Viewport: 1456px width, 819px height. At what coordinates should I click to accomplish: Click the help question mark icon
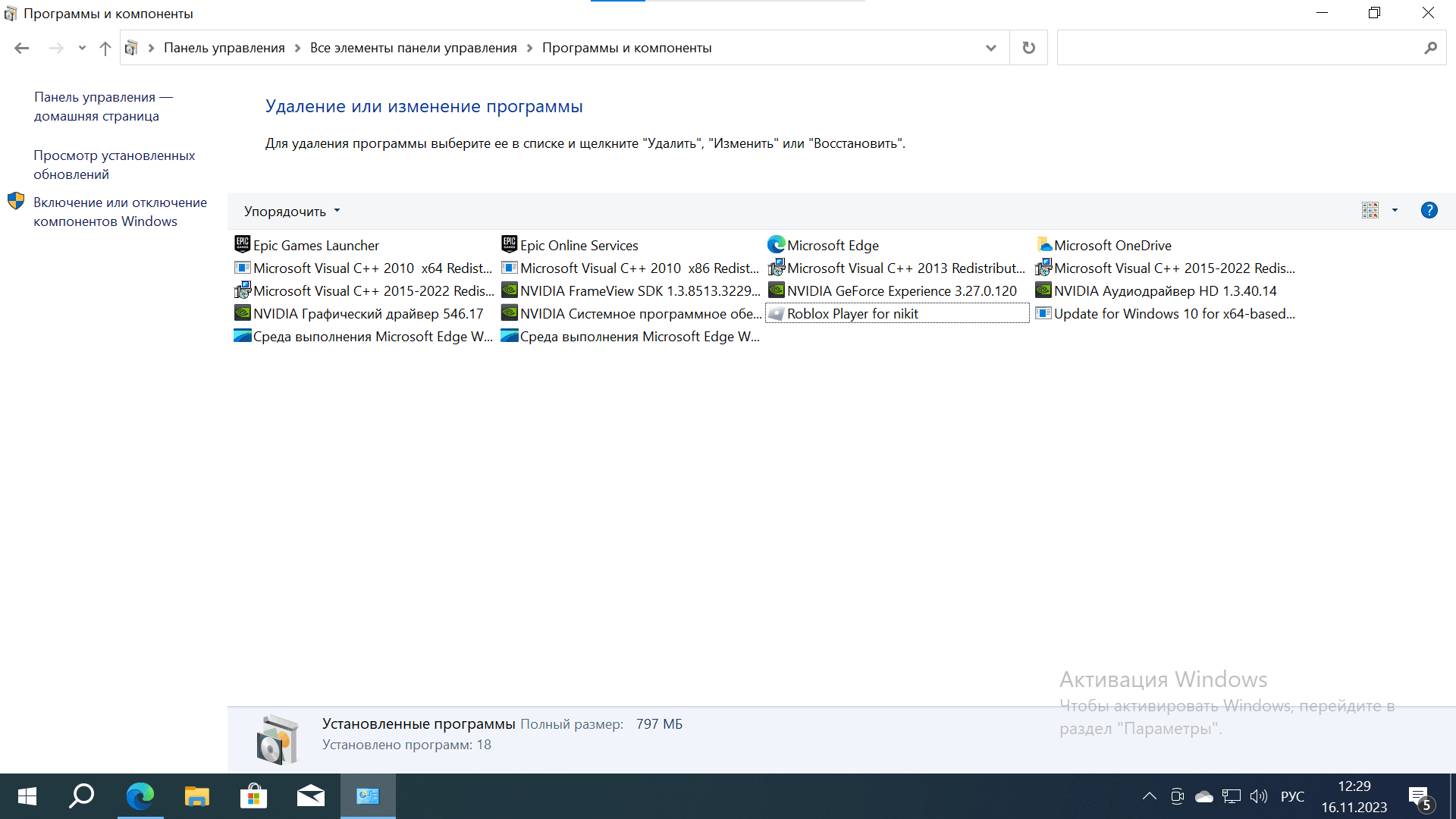(x=1429, y=211)
